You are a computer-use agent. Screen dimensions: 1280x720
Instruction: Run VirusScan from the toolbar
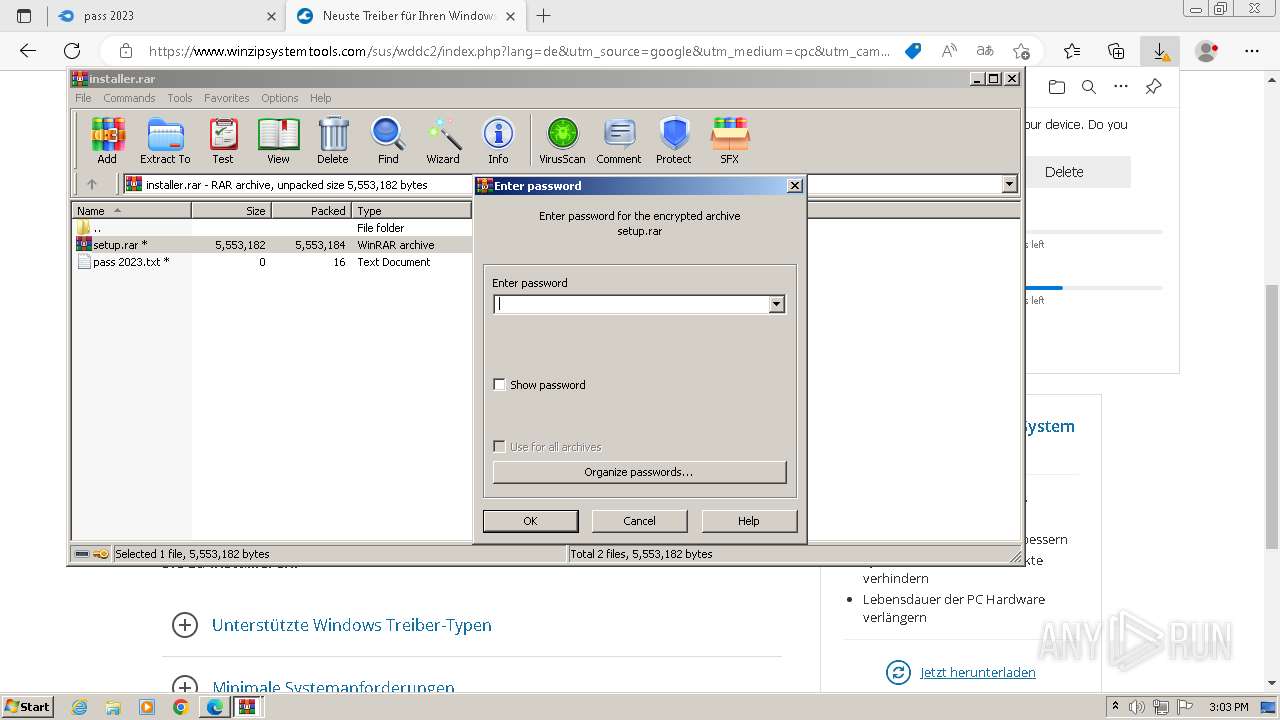pos(562,140)
